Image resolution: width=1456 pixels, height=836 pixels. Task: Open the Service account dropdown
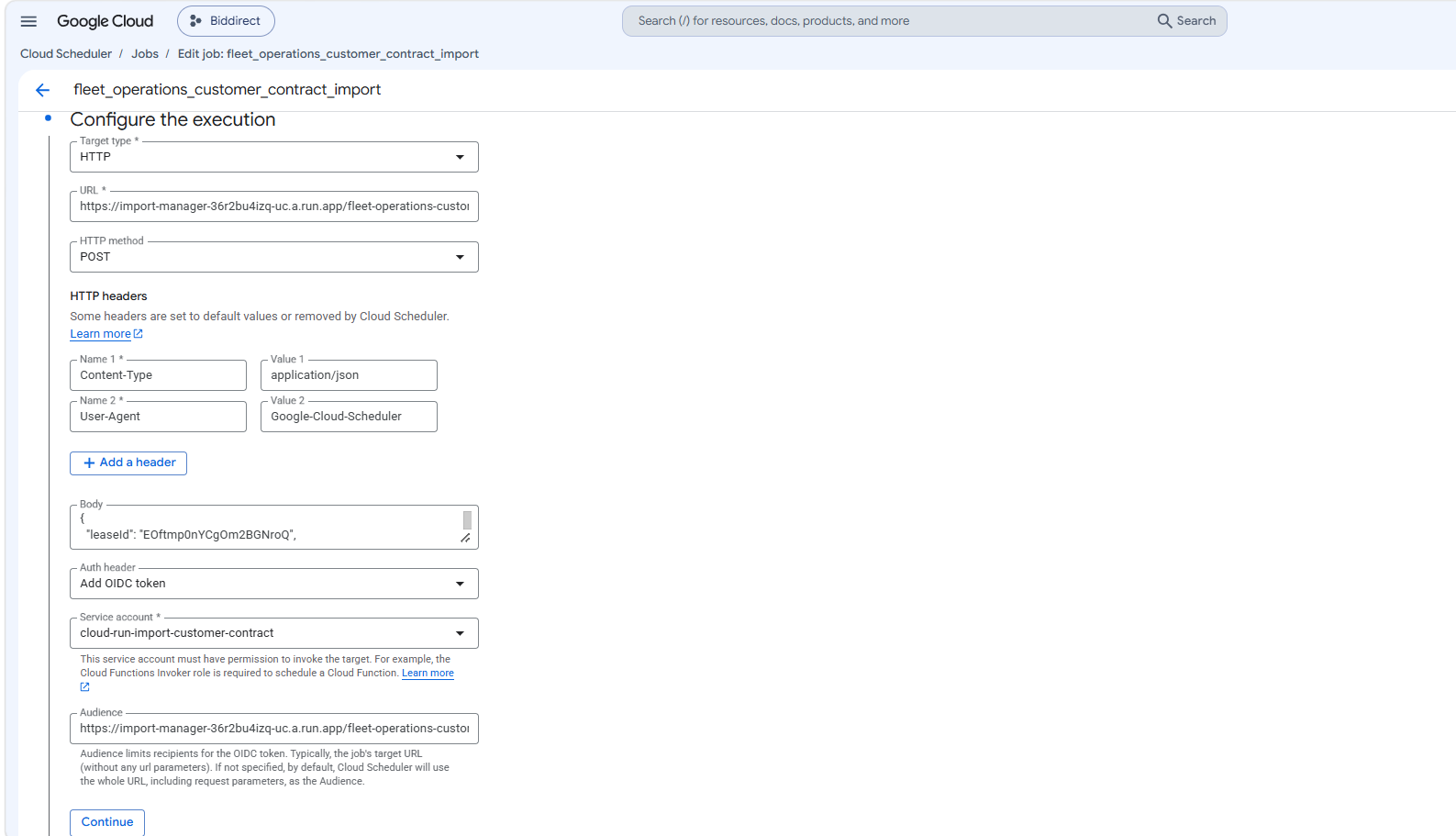tap(274, 633)
